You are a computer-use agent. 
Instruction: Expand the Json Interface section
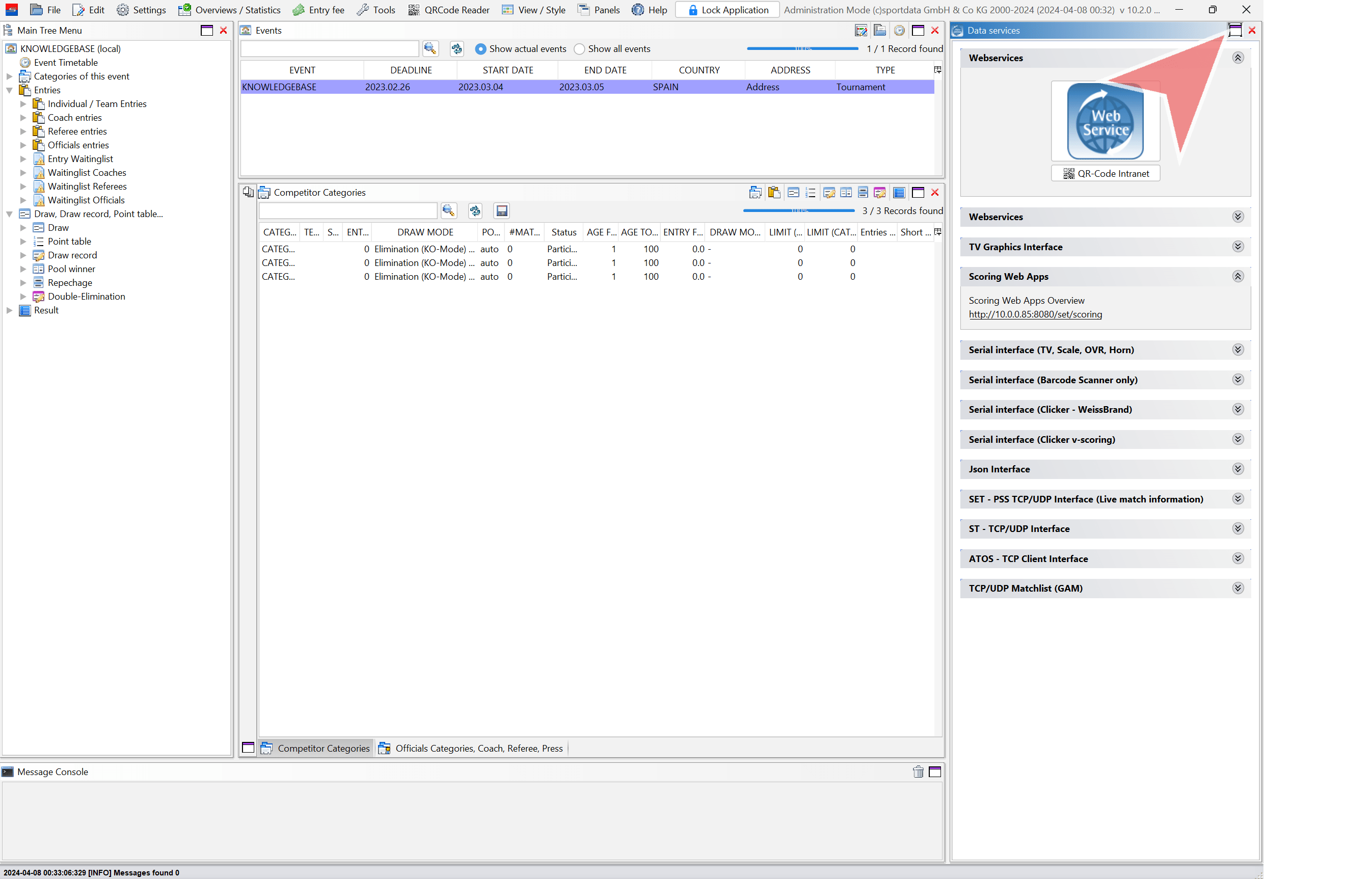pos(1238,469)
